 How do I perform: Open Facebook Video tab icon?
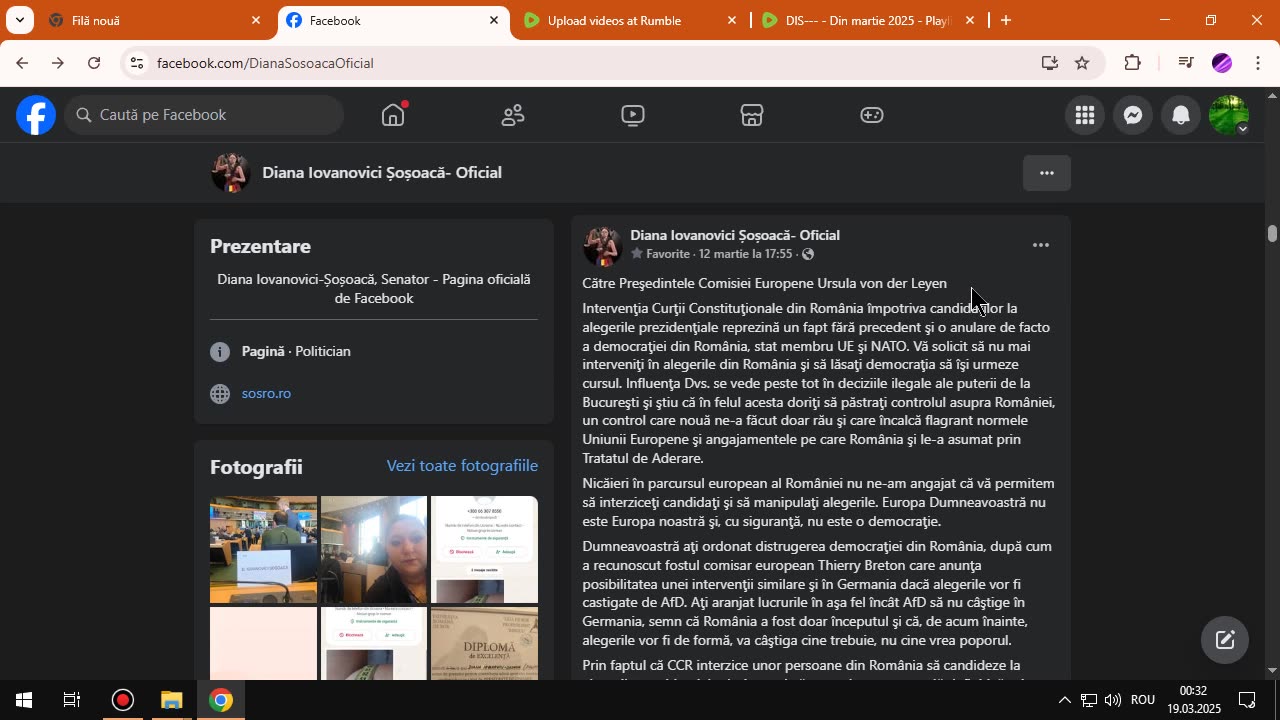point(632,115)
